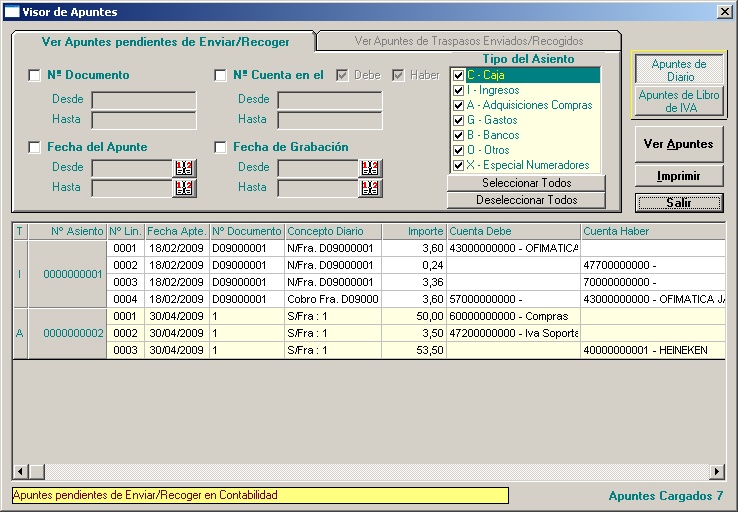Click the Cuenta Haber column header
The height and width of the screenshot is (512, 738).
(653, 231)
